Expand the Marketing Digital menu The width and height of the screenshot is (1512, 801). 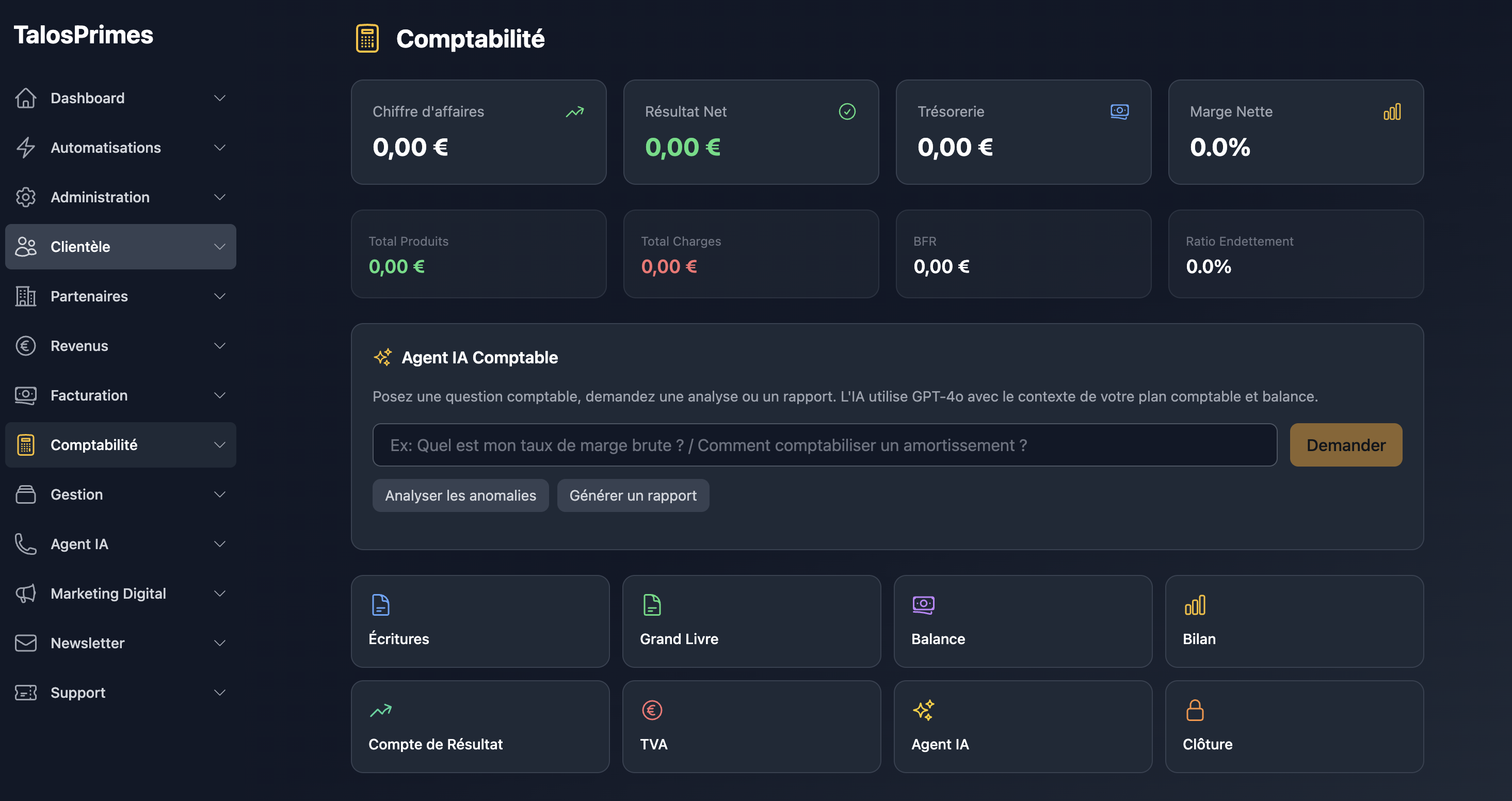220,593
